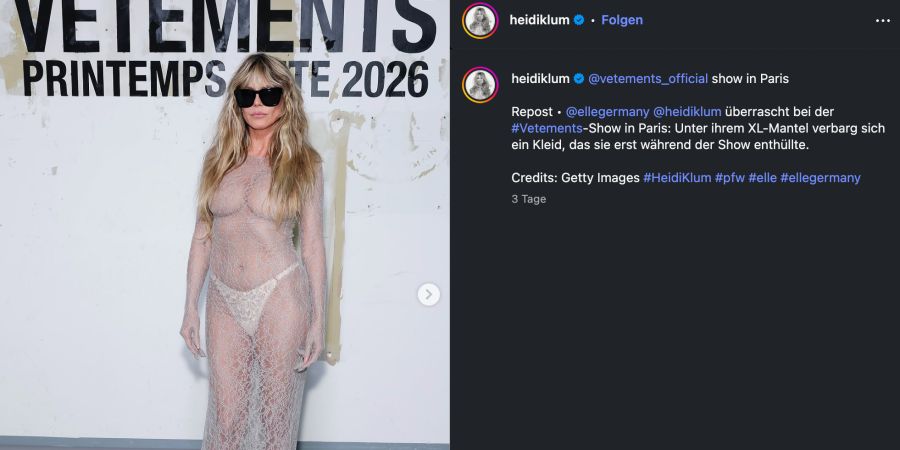The width and height of the screenshot is (900, 450).
Task: Open the standalone #elle hashtag
Action: coord(762,178)
